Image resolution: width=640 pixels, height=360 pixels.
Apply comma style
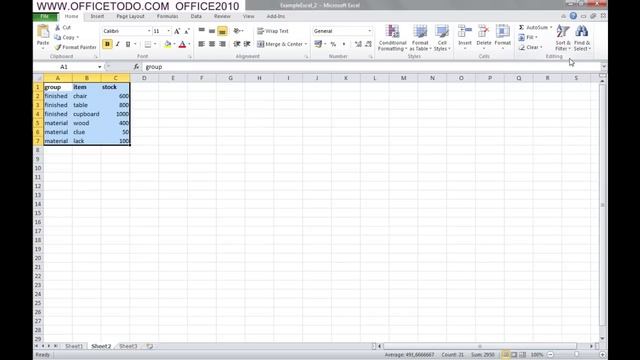tap(344, 44)
